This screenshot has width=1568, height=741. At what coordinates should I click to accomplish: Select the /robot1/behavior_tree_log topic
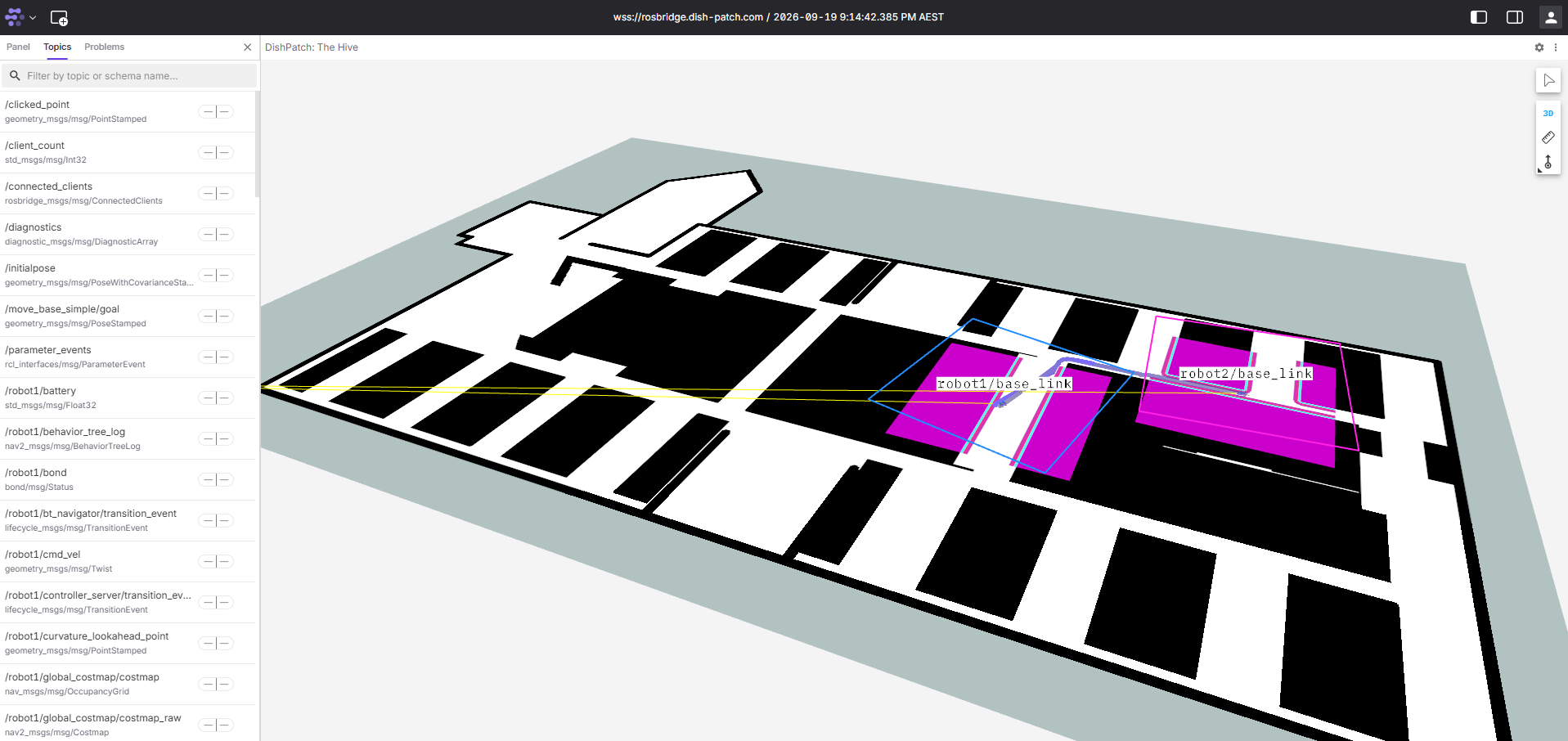(128, 439)
